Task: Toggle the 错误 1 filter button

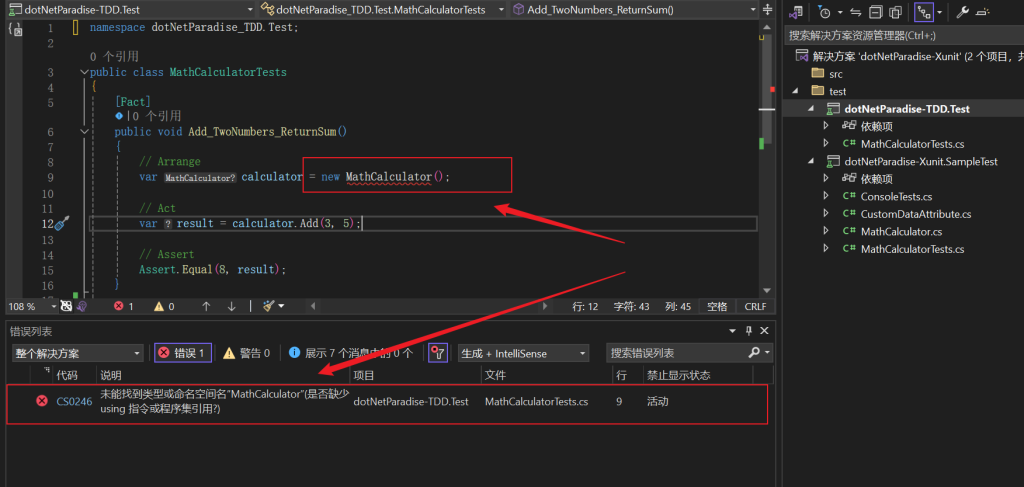Action: (x=183, y=353)
